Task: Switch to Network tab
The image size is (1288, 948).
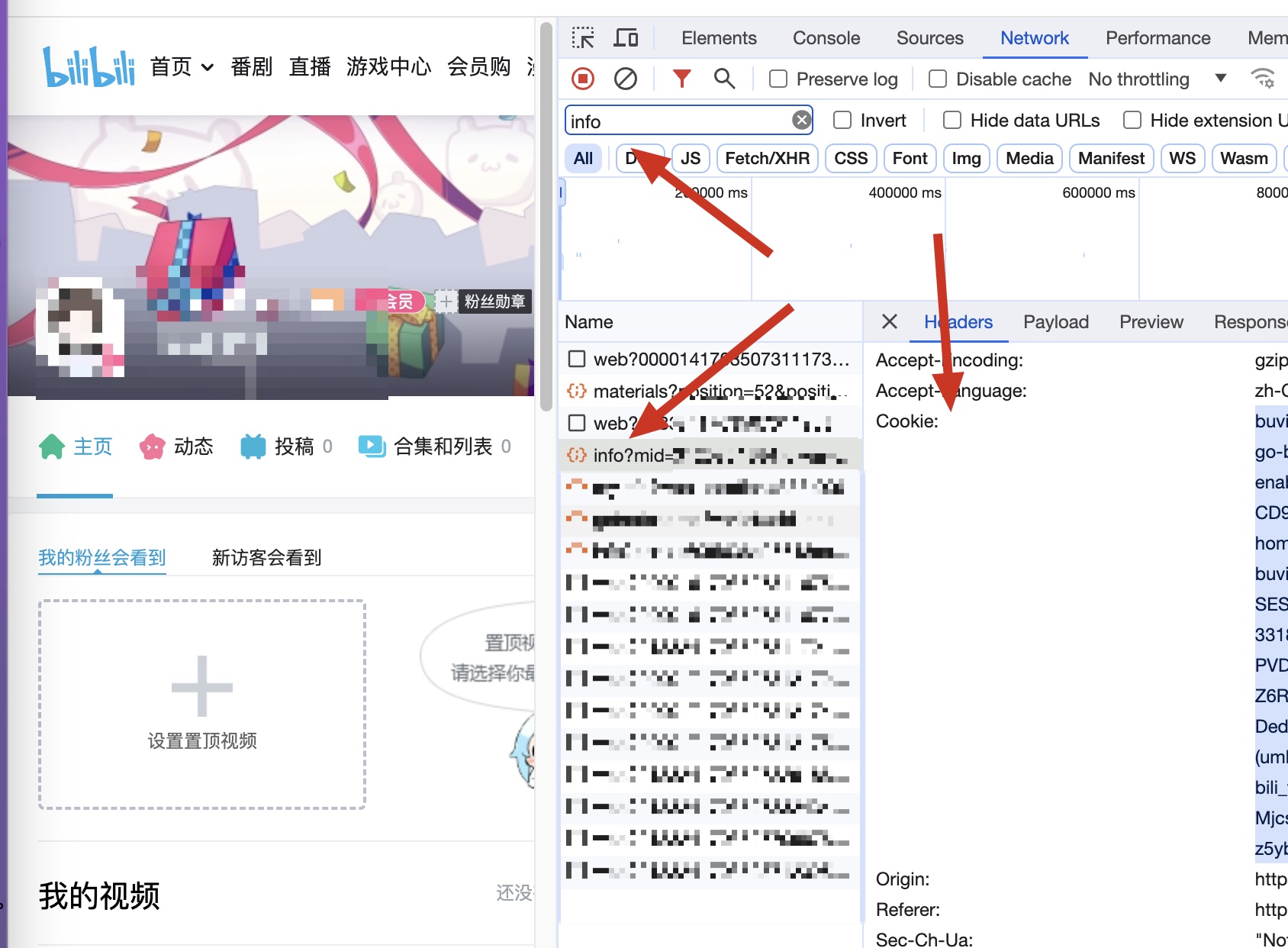Action: pos(1035,38)
